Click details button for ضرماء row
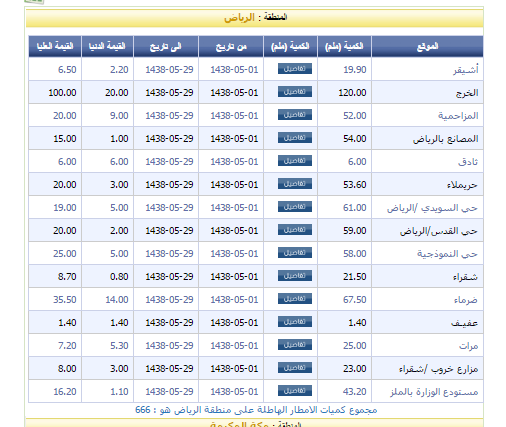The image size is (506, 427). tap(295, 299)
